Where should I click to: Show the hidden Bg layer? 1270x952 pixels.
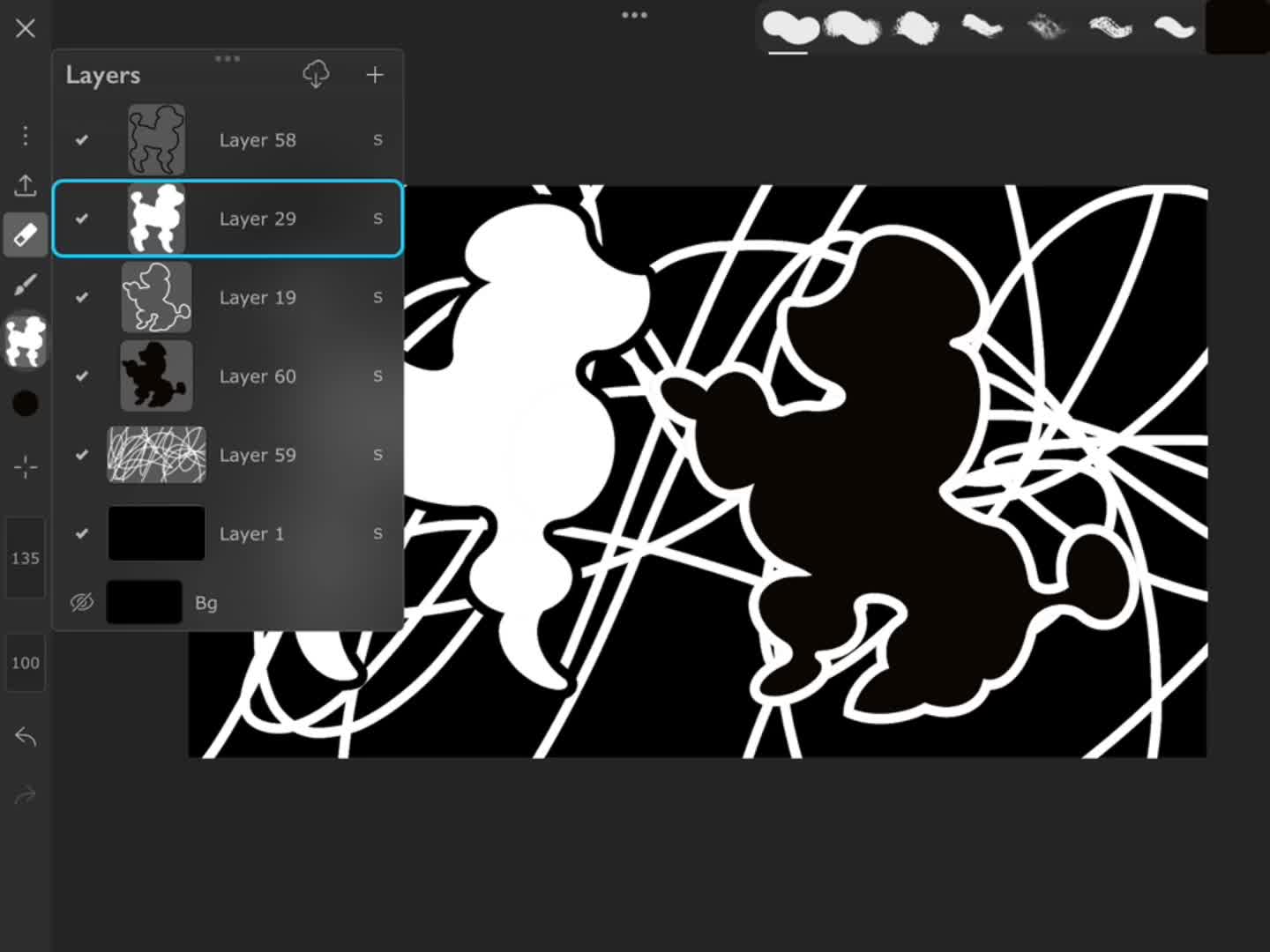(x=82, y=603)
